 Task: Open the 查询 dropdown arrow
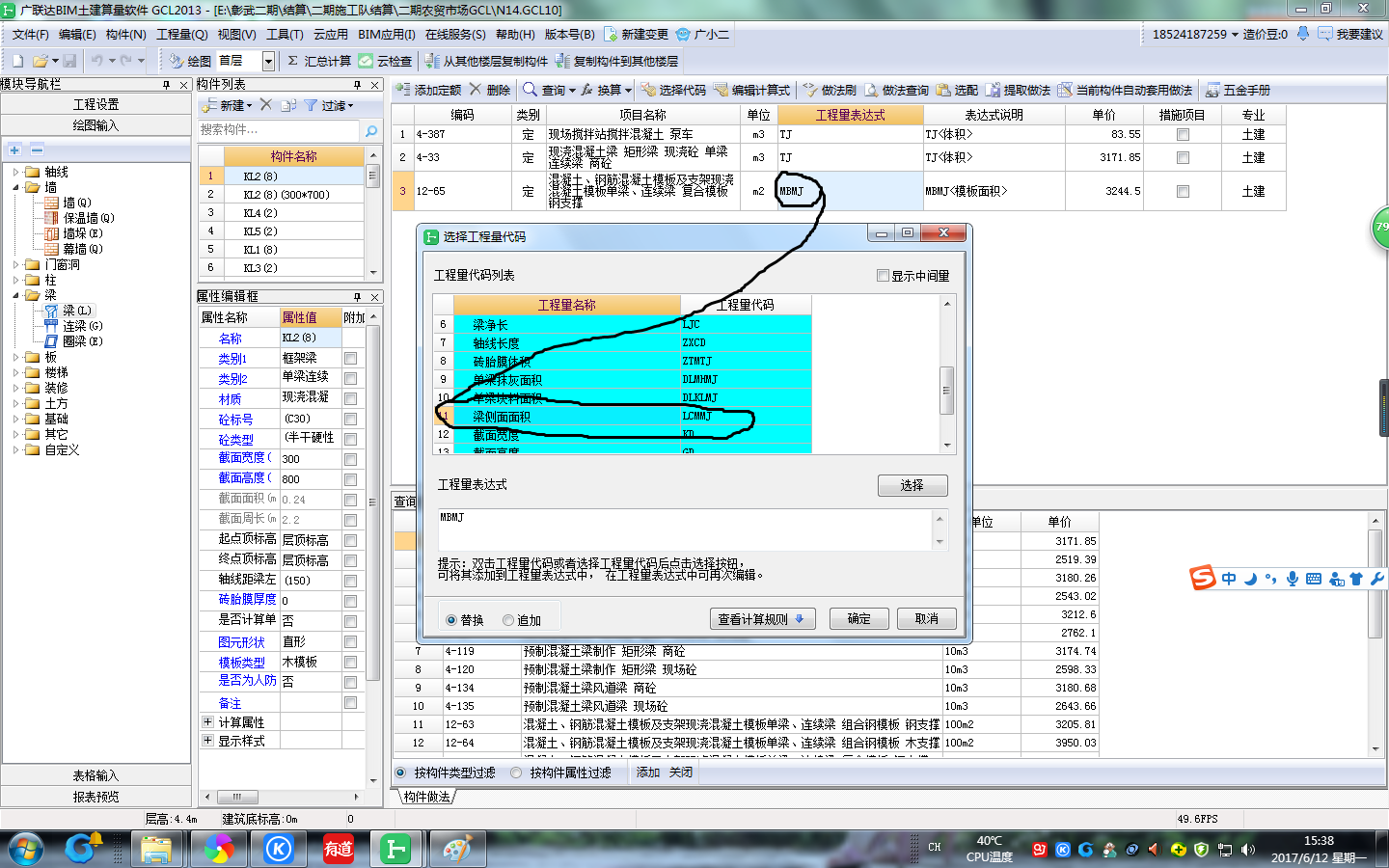572,91
